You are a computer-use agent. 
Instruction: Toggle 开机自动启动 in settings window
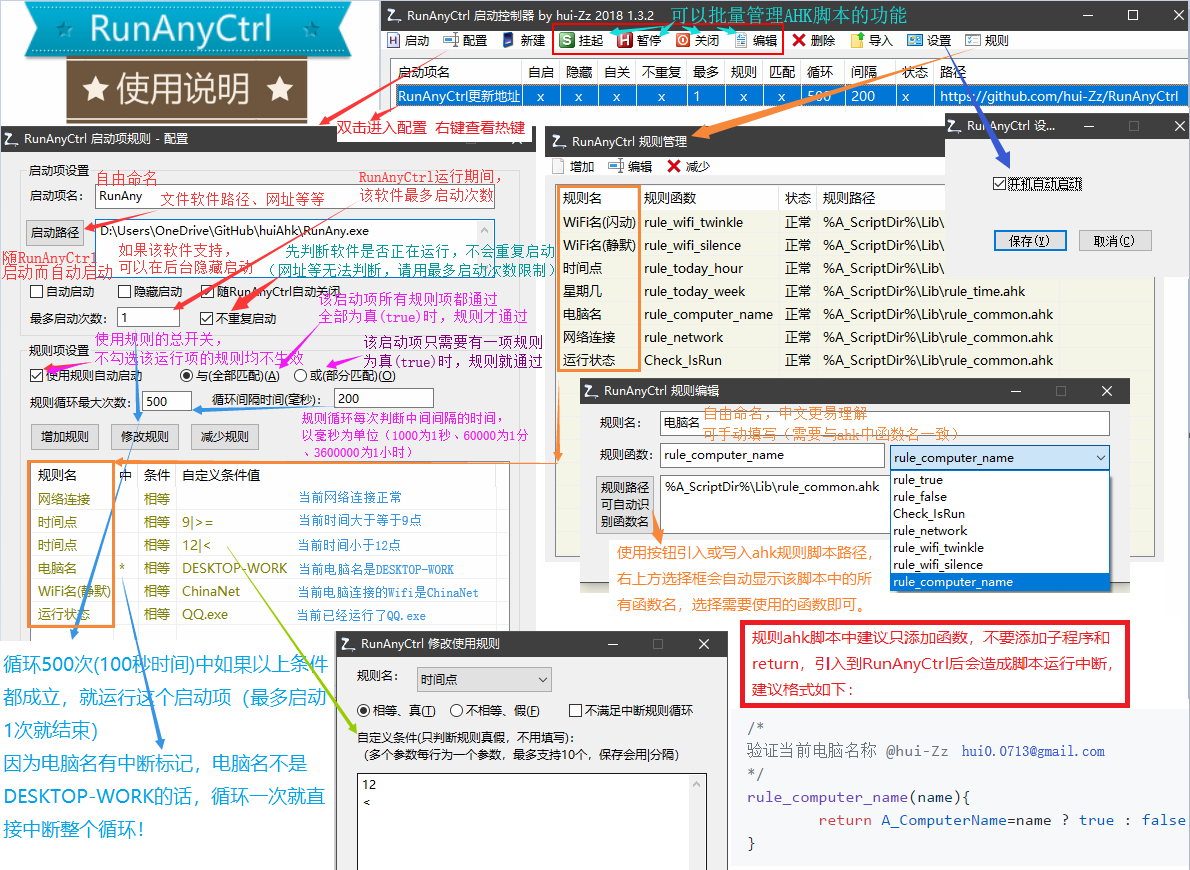pos(1000,184)
